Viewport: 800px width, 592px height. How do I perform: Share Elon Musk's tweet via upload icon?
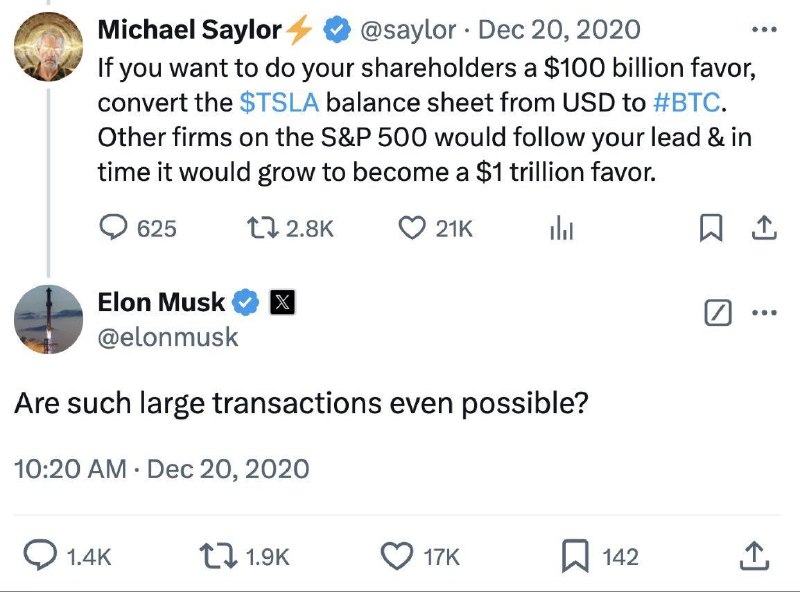755,556
